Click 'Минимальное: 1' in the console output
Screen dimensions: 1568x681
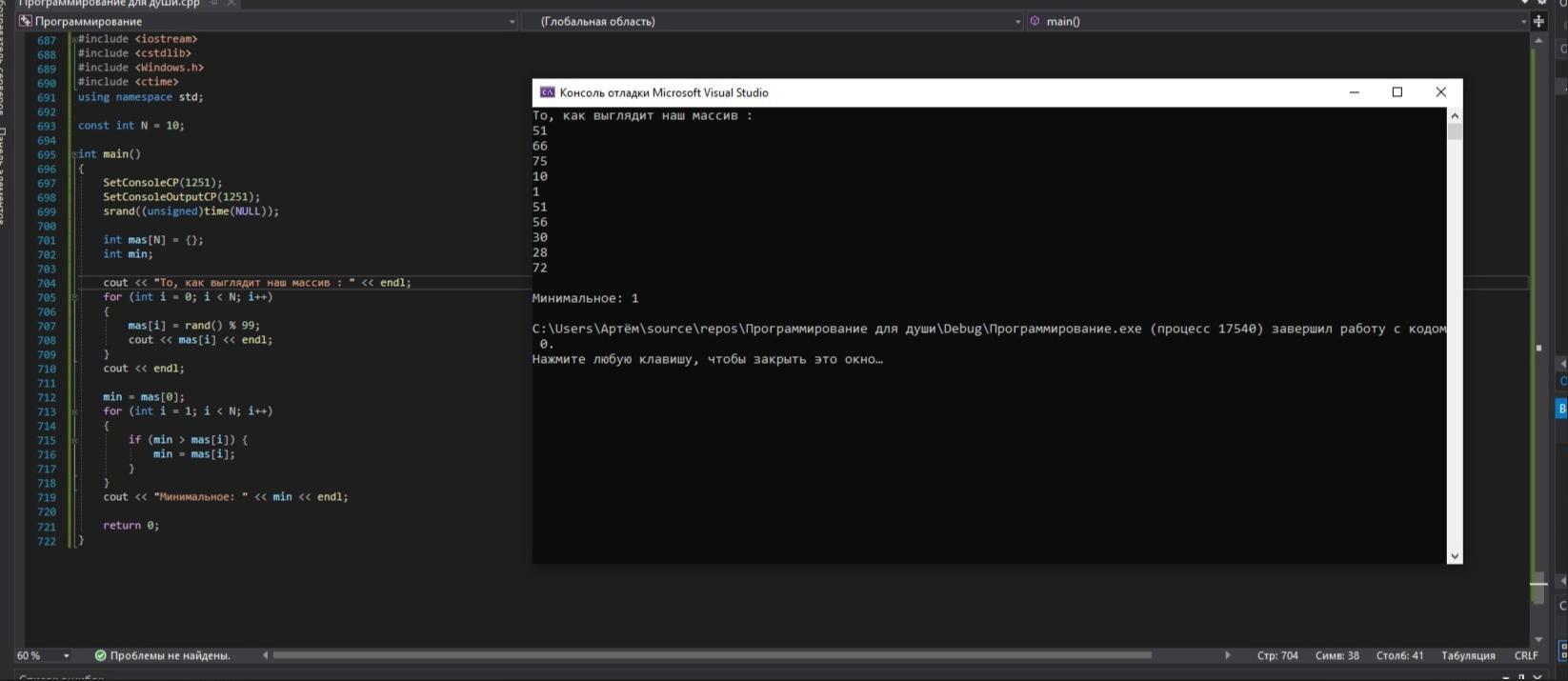tap(586, 298)
